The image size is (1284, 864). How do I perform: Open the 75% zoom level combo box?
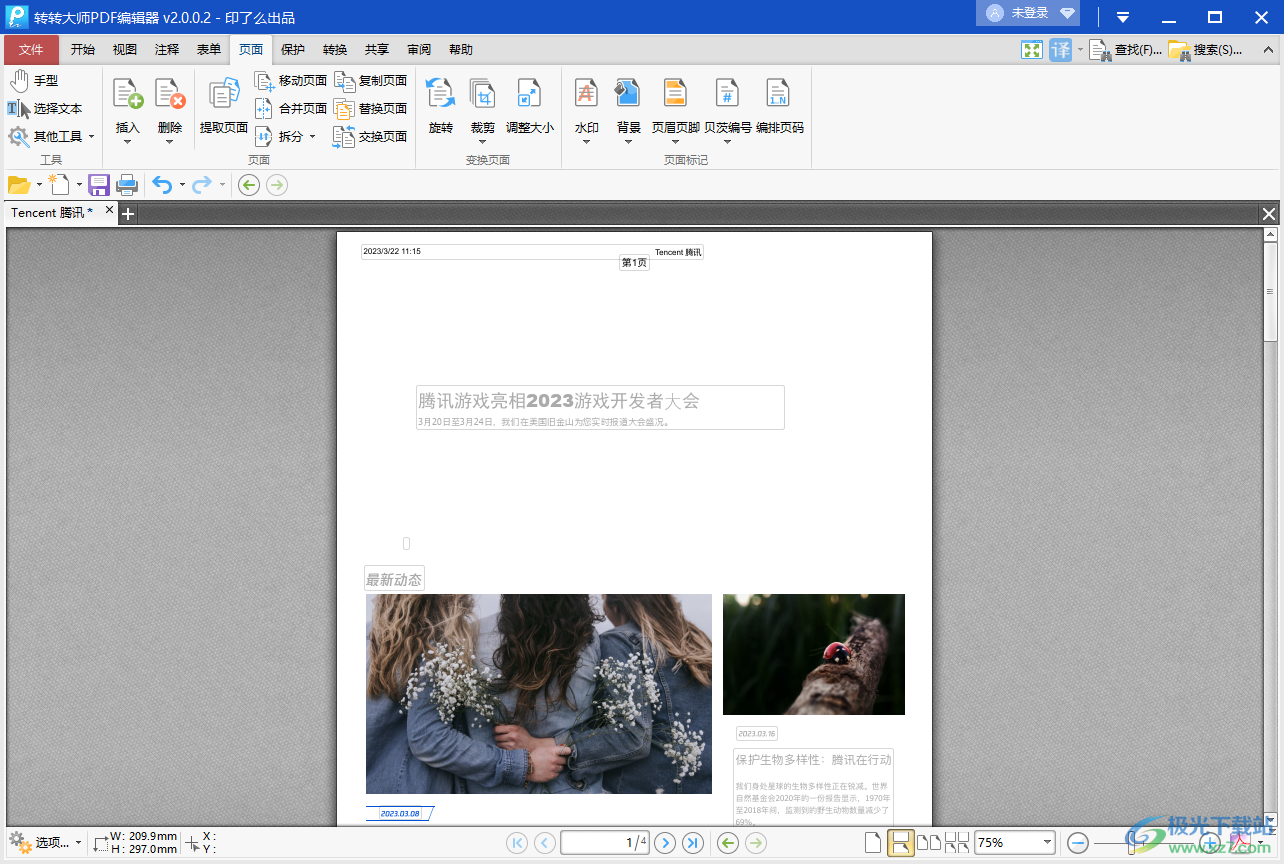(x=1015, y=843)
